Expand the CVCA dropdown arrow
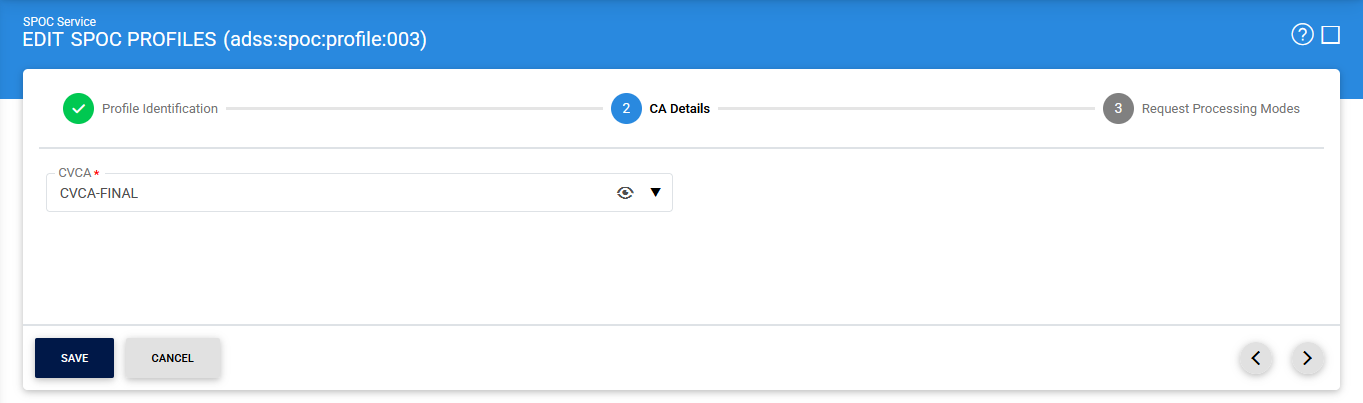This screenshot has height=403, width=1363. [656, 192]
